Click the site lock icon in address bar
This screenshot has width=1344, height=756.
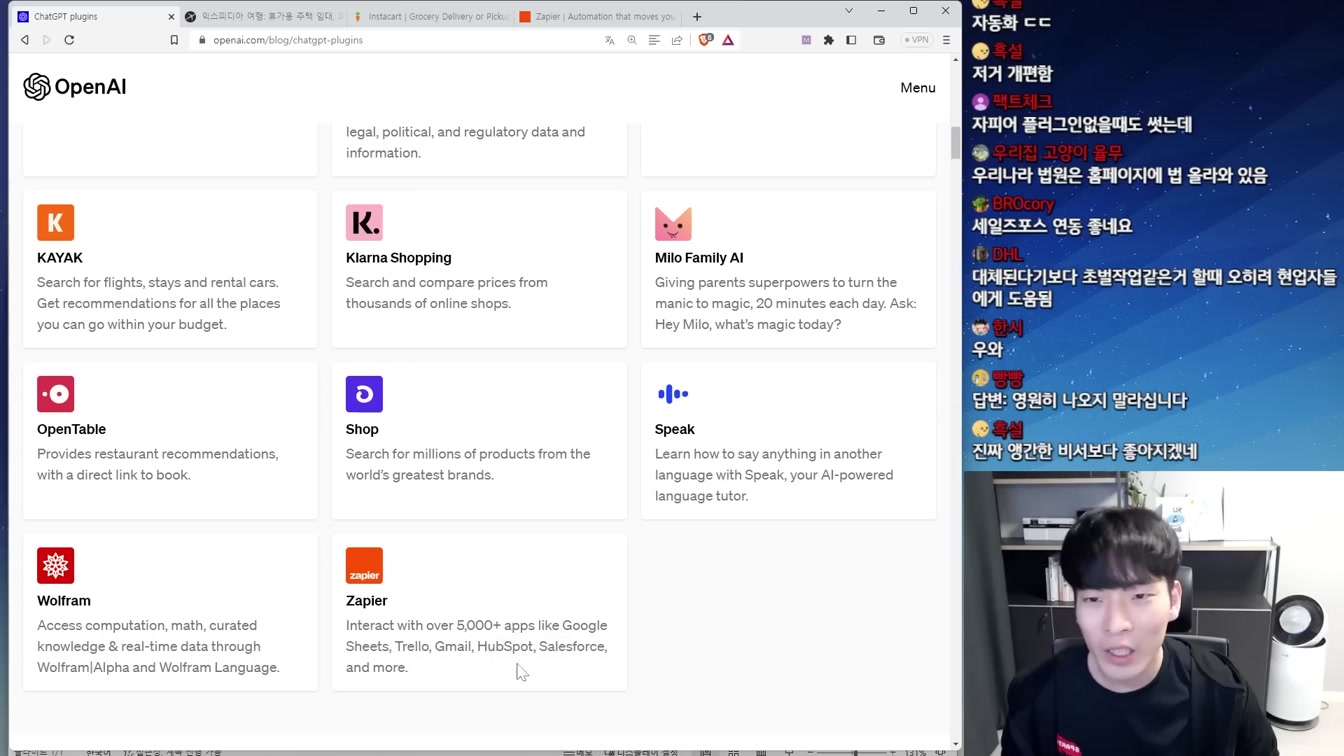point(202,40)
